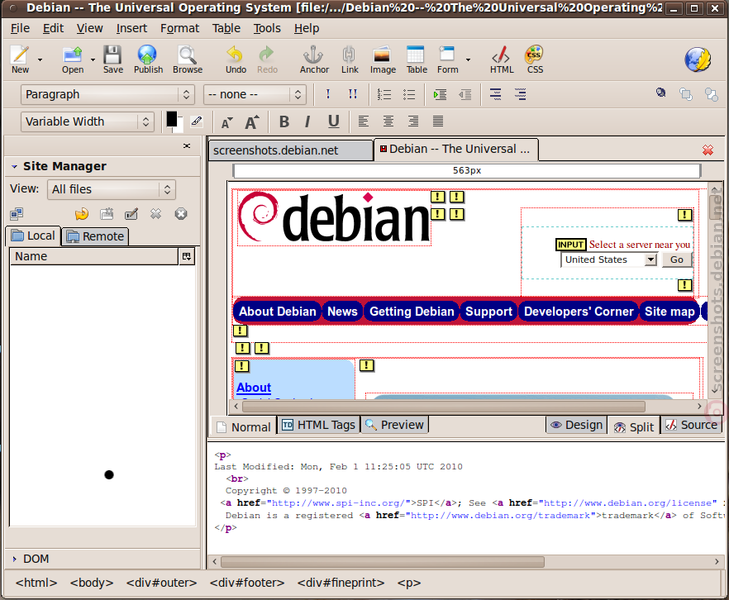Open the Format menu
Screen dimensions: 729x600
(179, 28)
